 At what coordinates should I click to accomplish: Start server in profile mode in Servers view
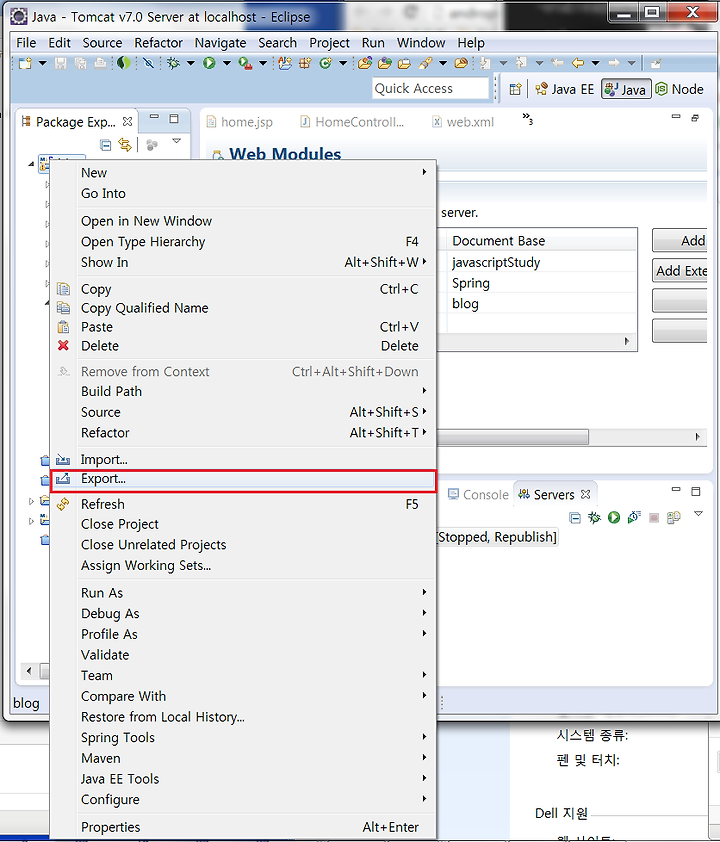pos(634,518)
